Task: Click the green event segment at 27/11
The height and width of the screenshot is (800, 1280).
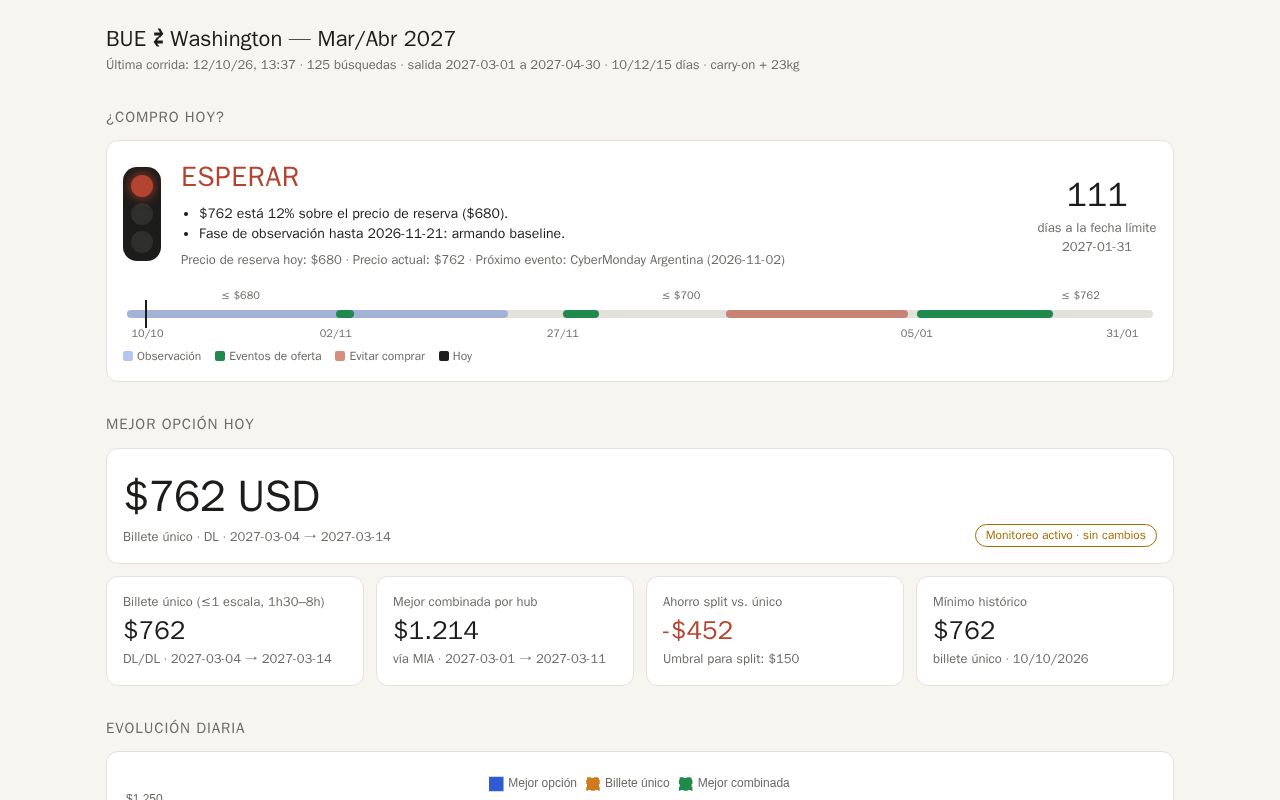Action: click(581, 314)
